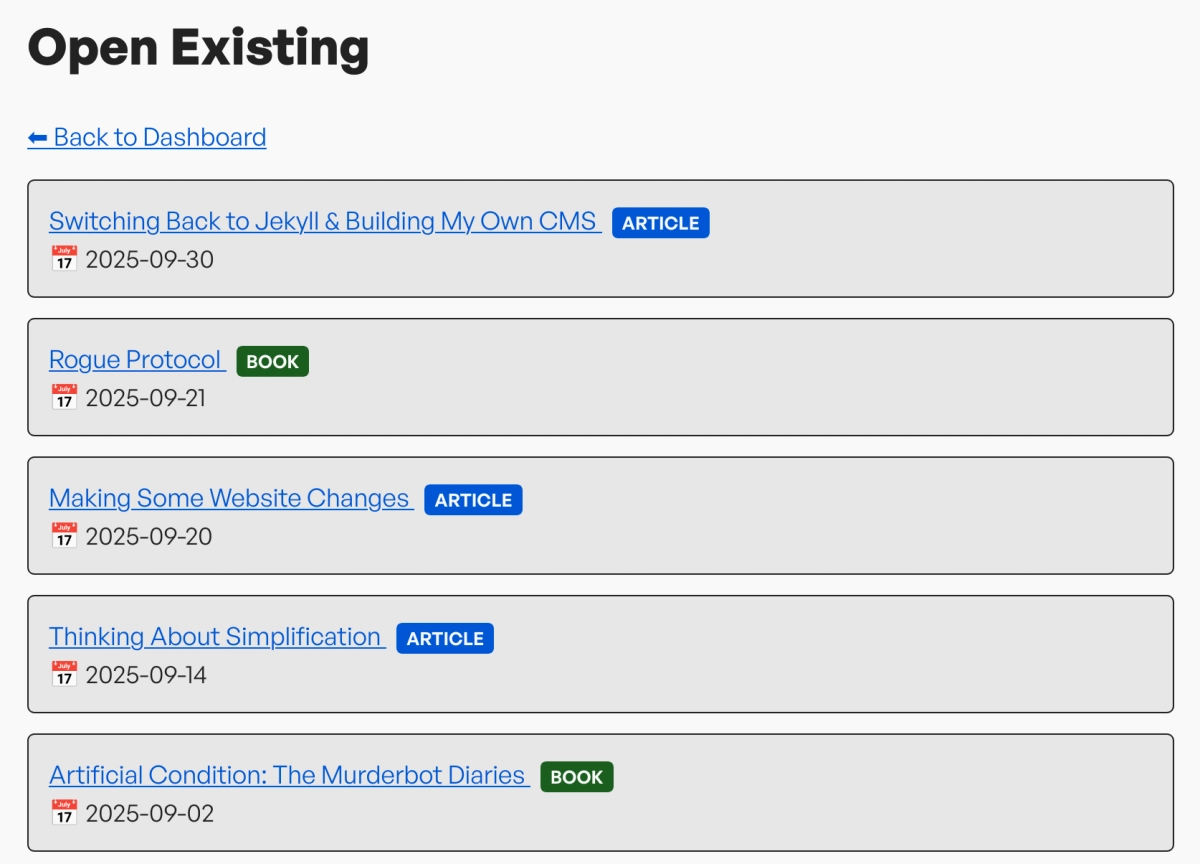
Task: Click the 2025-09-30 date text
Action: pos(149,260)
